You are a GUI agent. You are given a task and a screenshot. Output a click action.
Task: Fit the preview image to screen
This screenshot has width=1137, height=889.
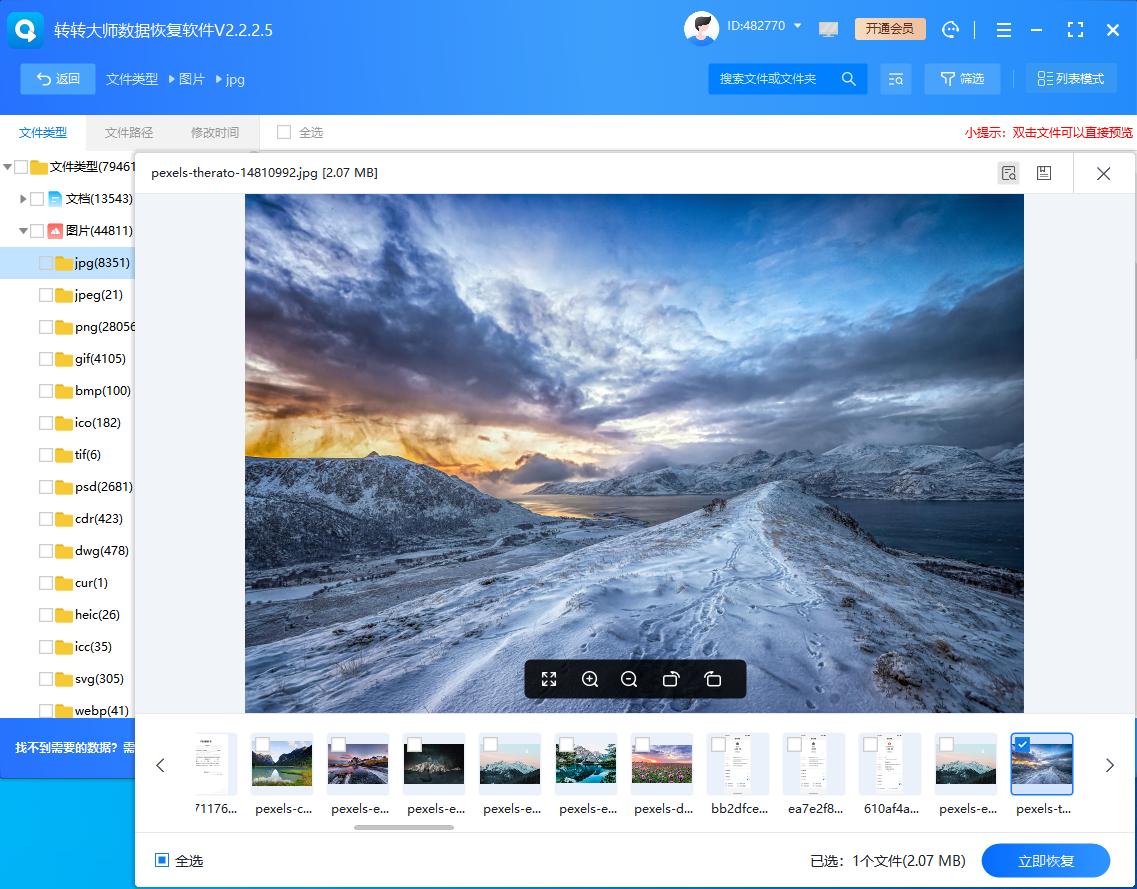point(548,679)
